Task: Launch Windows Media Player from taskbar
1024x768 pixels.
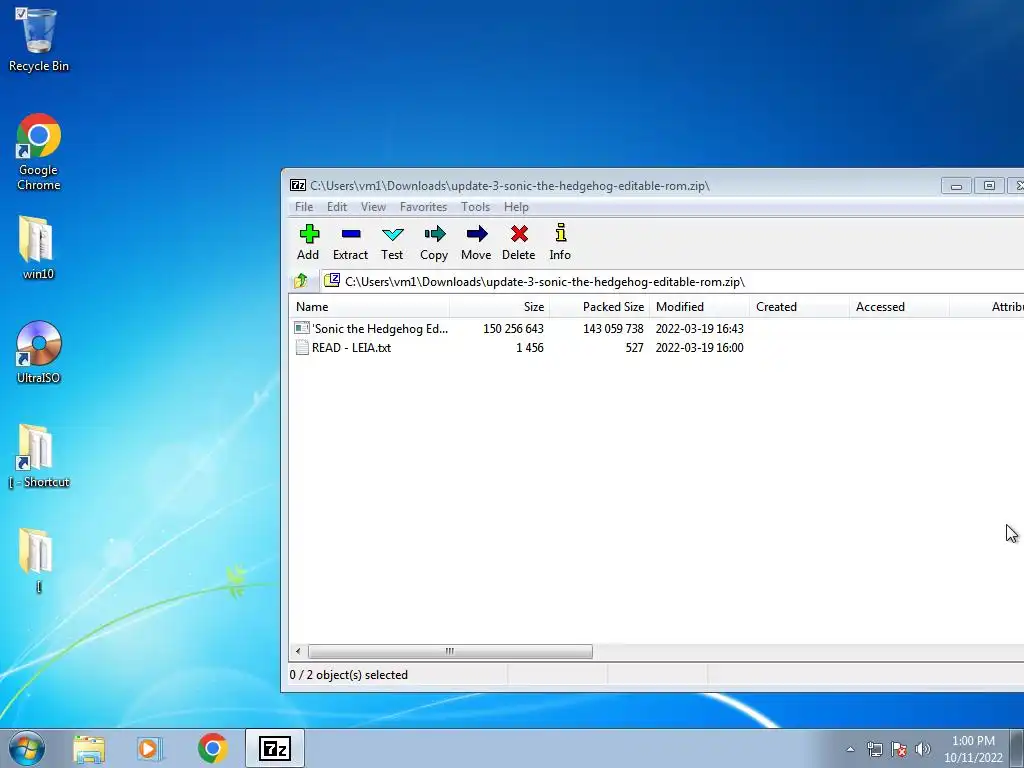Action: point(149,749)
